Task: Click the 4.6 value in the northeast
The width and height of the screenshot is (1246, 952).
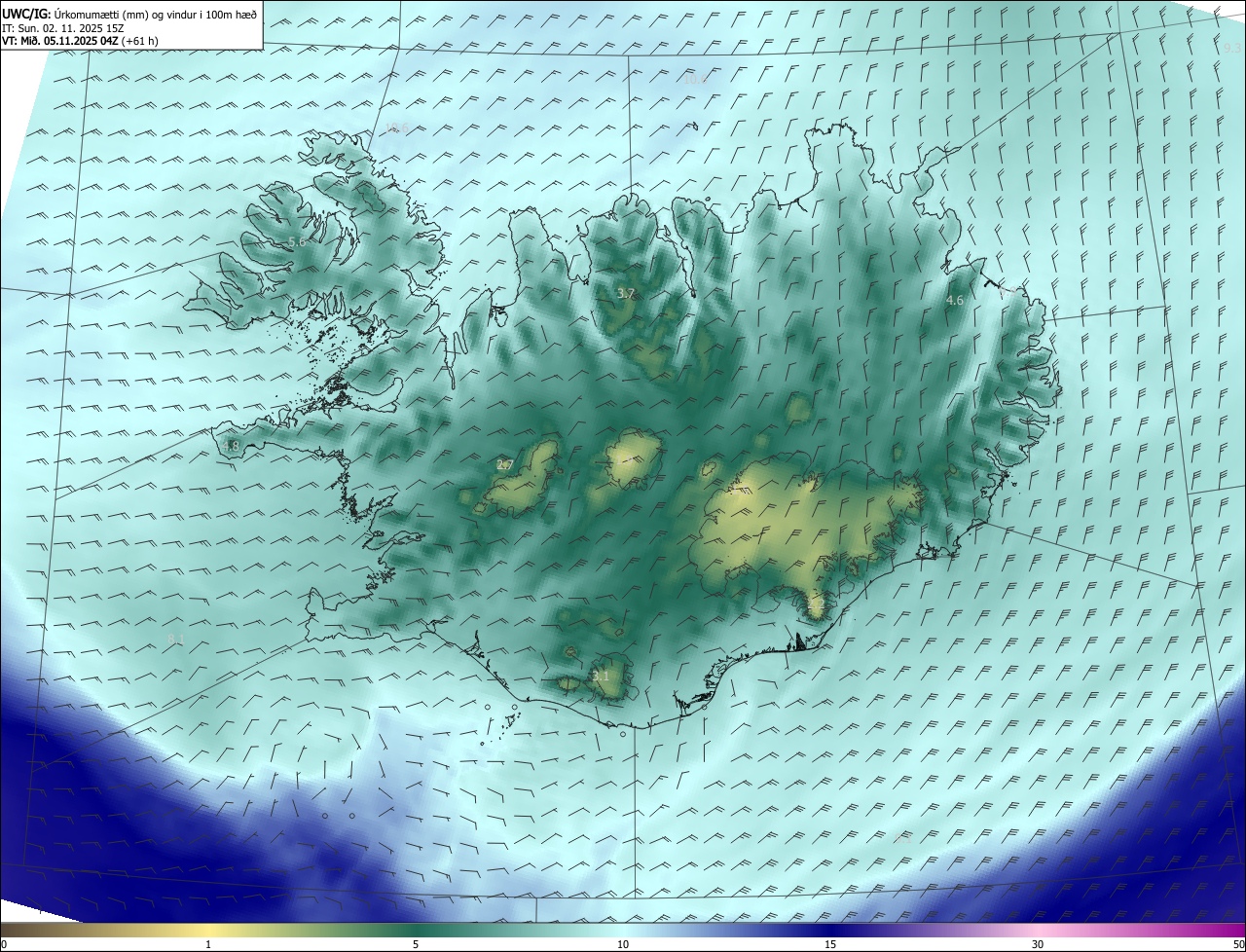Action: click(x=955, y=301)
